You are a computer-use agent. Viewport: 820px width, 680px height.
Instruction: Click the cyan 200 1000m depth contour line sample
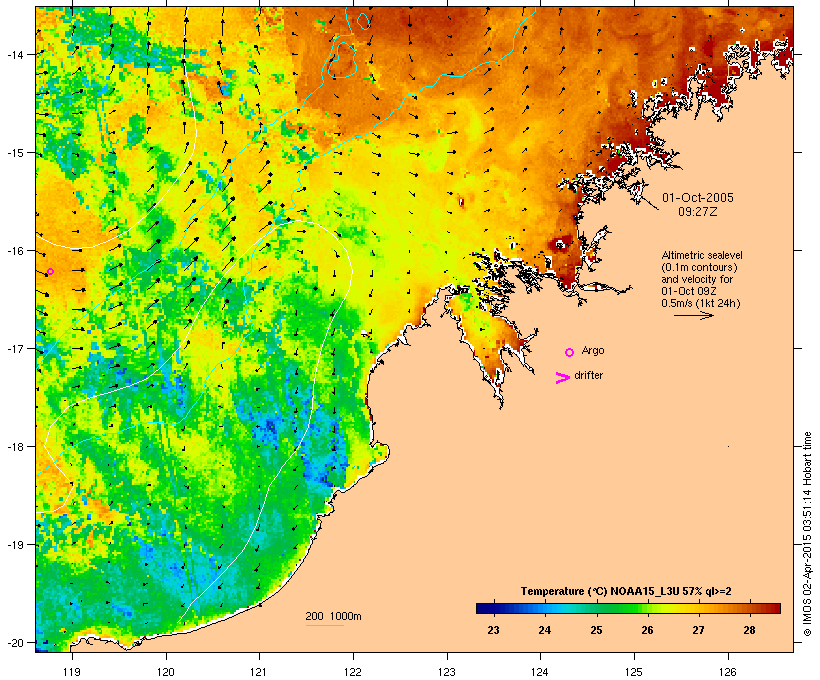click(325, 625)
